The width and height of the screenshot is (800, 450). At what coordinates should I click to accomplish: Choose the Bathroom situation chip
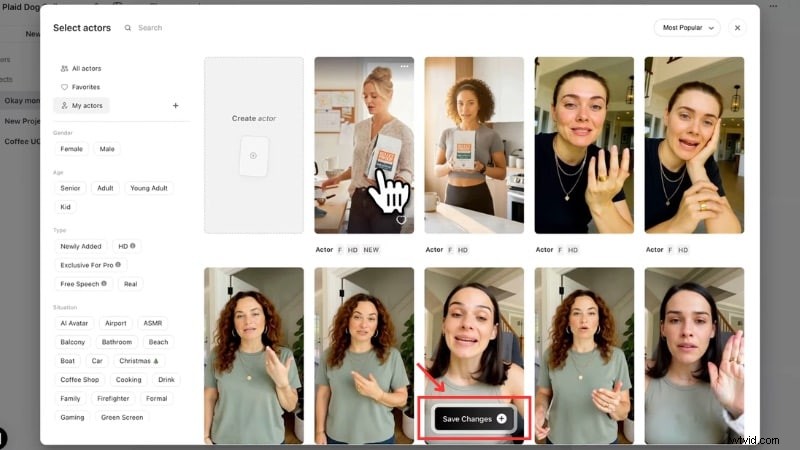pos(117,342)
